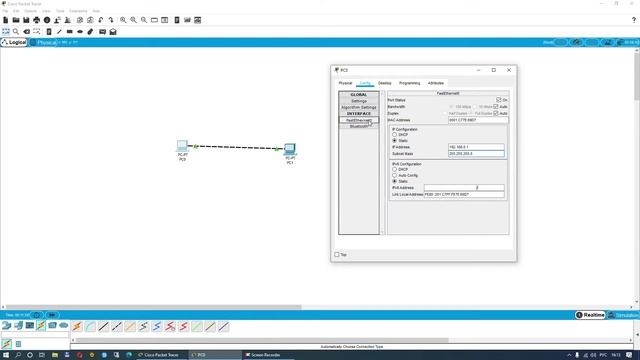Click the connections palette horizontal scrollbar
Image resolution: width=640 pixels, height=360 pixels.
[262, 340]
